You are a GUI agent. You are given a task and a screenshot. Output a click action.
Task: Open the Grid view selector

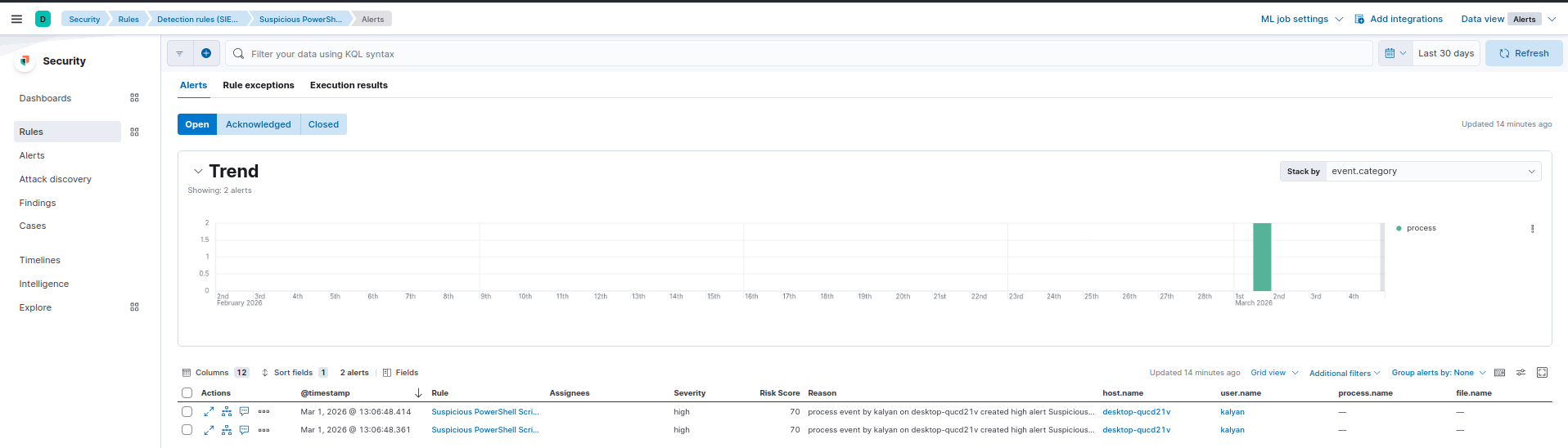tap(1274, 373)
